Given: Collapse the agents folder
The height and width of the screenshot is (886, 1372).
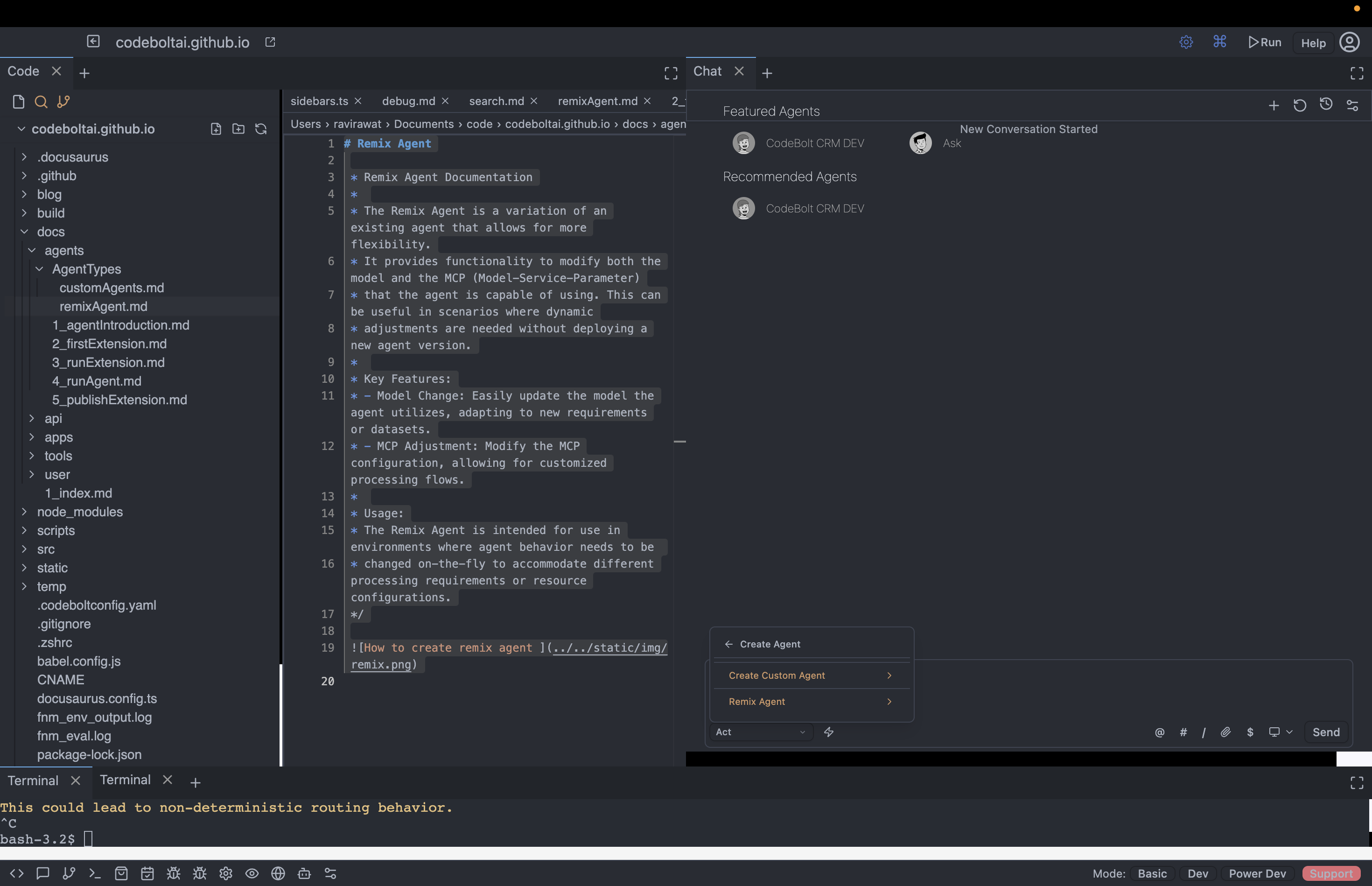Looking at the screenshot, I should tap(32, 250).
